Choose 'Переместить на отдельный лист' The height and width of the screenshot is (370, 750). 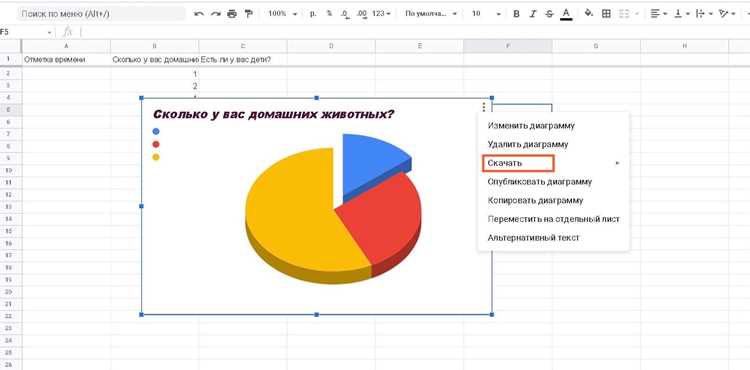tap(553, 219)
